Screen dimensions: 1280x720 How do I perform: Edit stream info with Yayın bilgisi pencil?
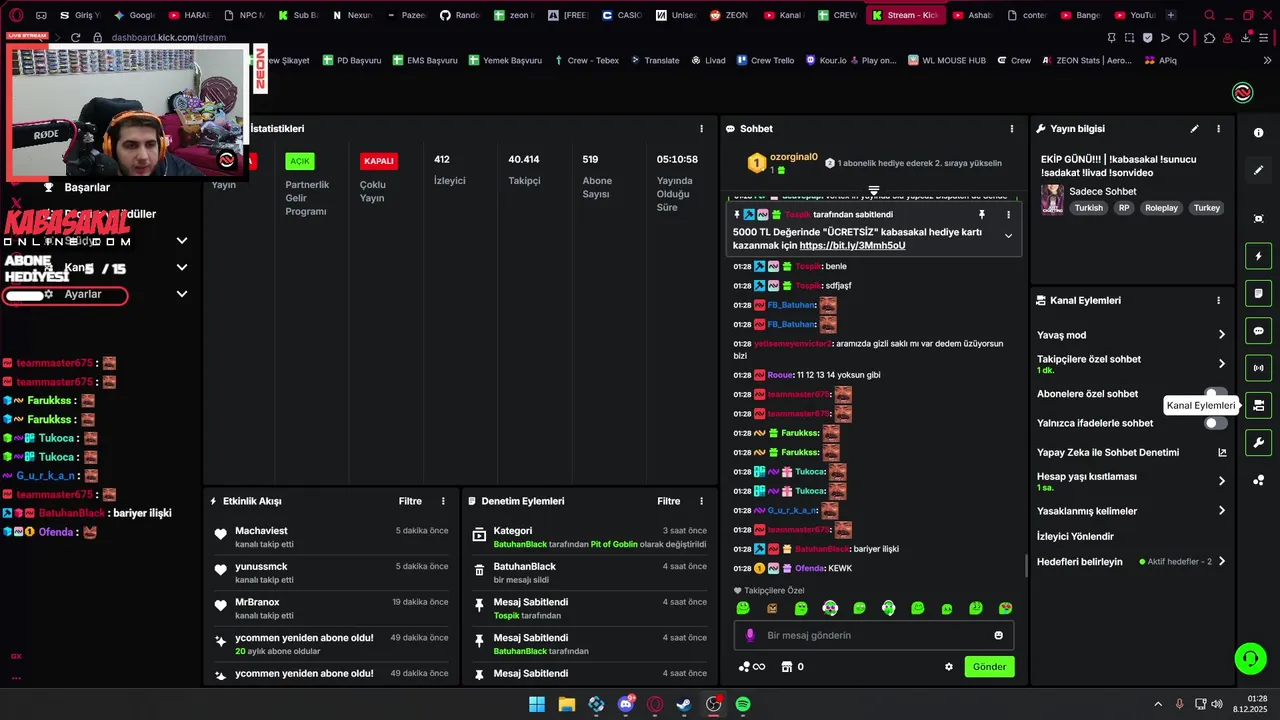(1194, 129)
